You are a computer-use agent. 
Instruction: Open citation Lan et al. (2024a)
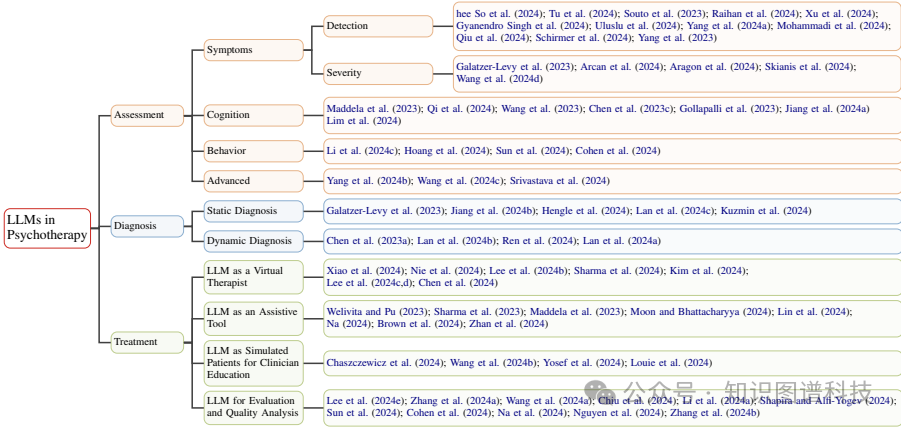(x=622, y=241)
